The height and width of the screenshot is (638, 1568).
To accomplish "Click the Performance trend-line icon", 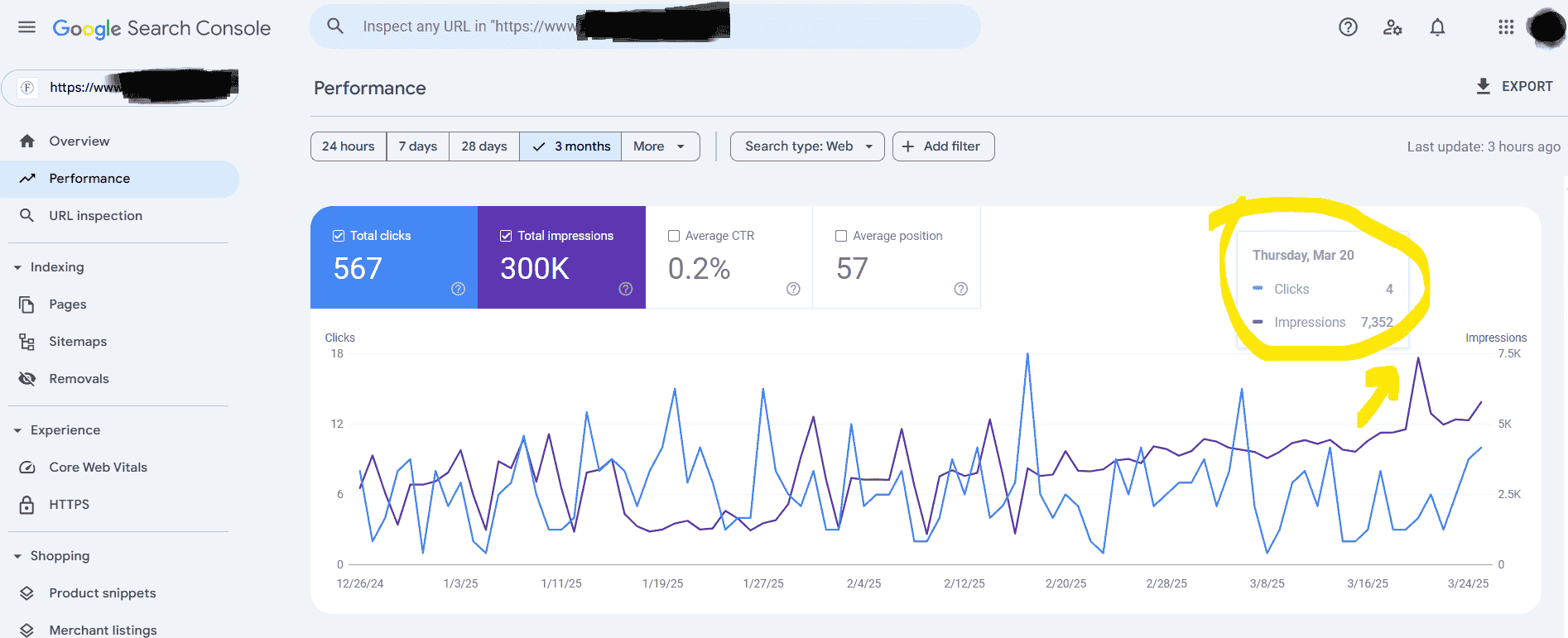I will pos(27,178).
